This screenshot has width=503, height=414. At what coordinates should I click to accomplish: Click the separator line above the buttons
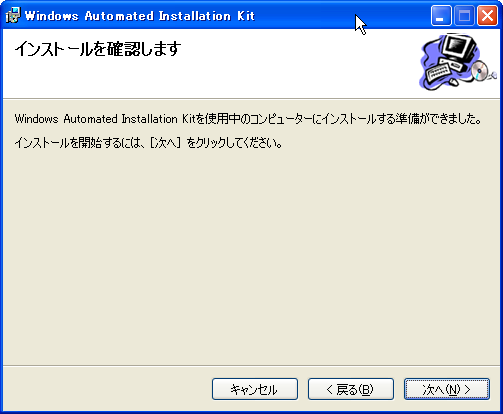pyautogui.click(x=252, y=365)
